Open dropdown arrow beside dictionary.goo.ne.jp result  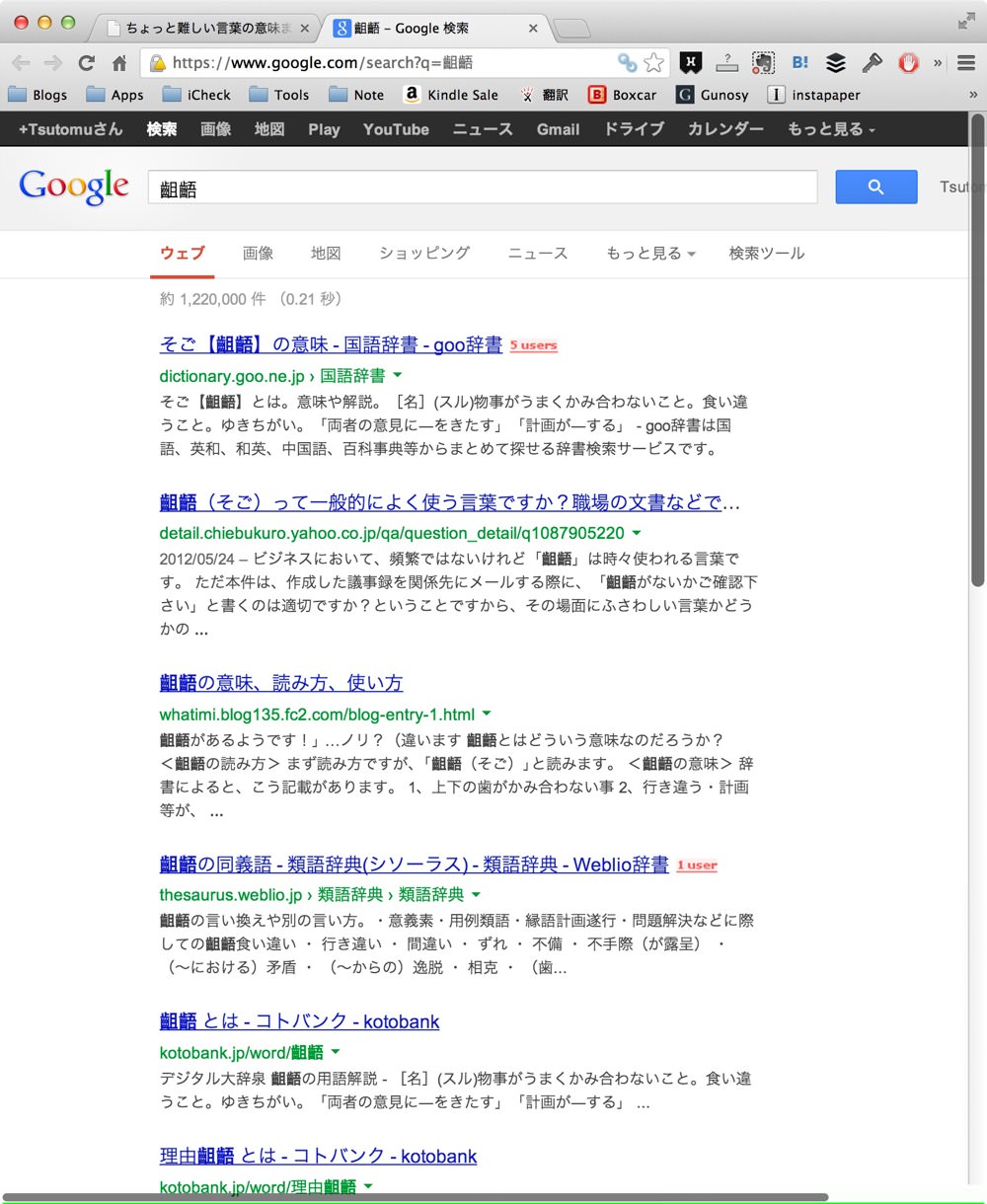point(398,376)
